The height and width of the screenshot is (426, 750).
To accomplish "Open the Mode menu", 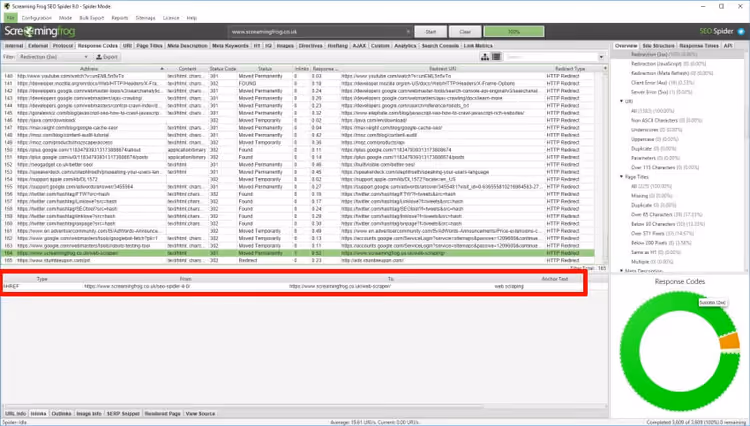I will coord(65,18).
